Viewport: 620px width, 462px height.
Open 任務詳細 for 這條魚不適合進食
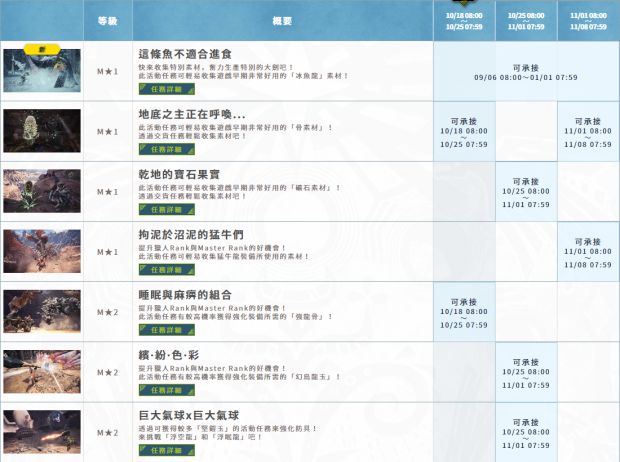tap(166, 89)
